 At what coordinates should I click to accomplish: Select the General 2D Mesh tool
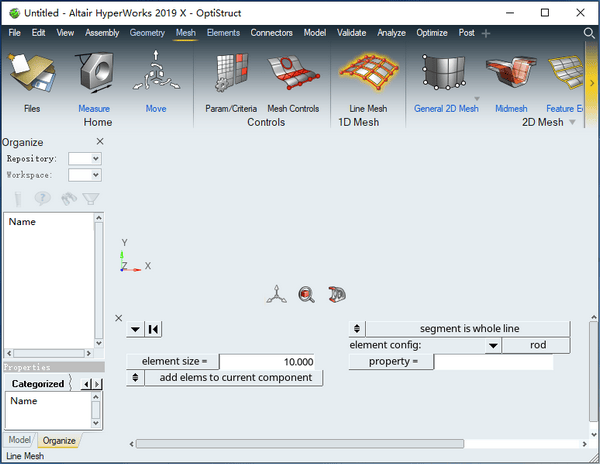pos(446,75)
